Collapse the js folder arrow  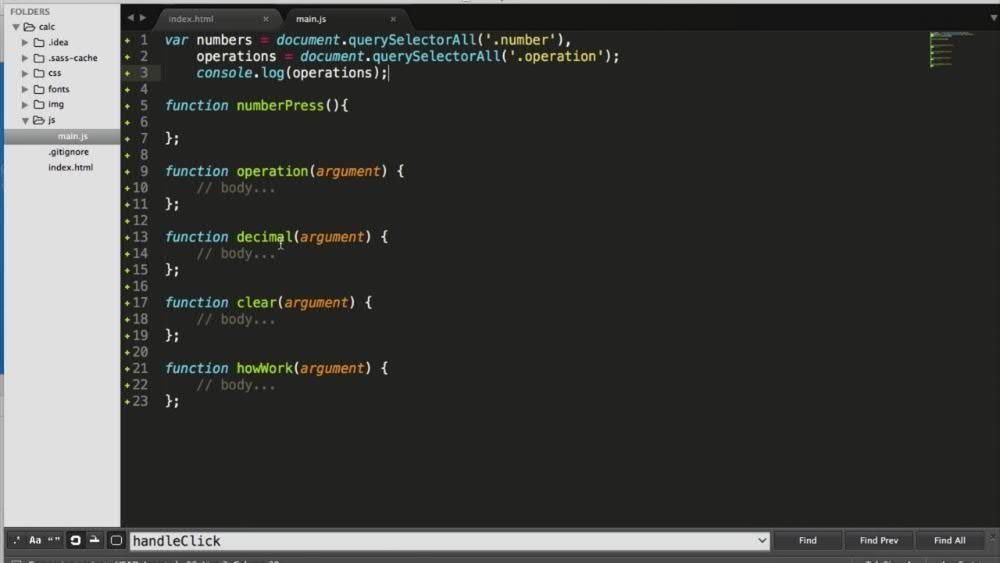pos(25,121)
